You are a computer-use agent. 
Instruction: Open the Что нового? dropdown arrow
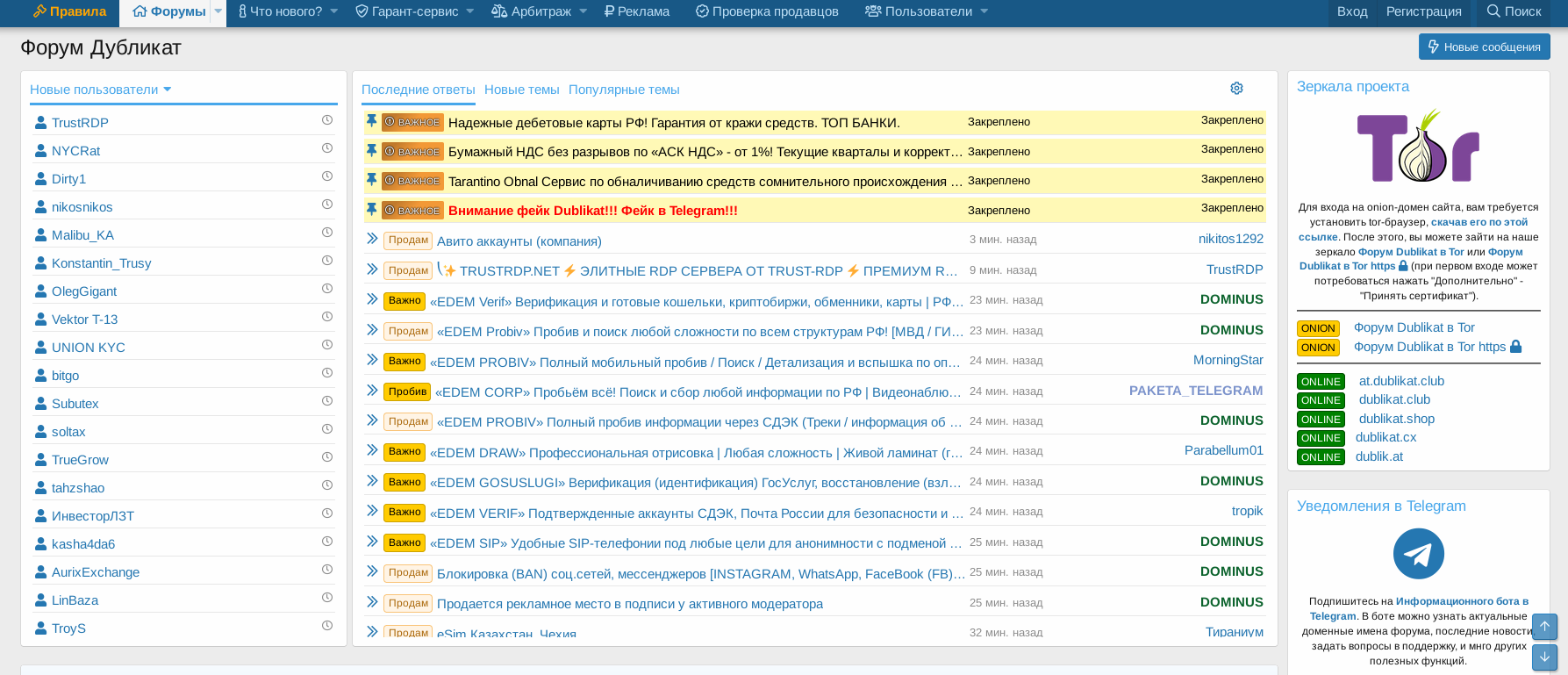tap(334, 11)
